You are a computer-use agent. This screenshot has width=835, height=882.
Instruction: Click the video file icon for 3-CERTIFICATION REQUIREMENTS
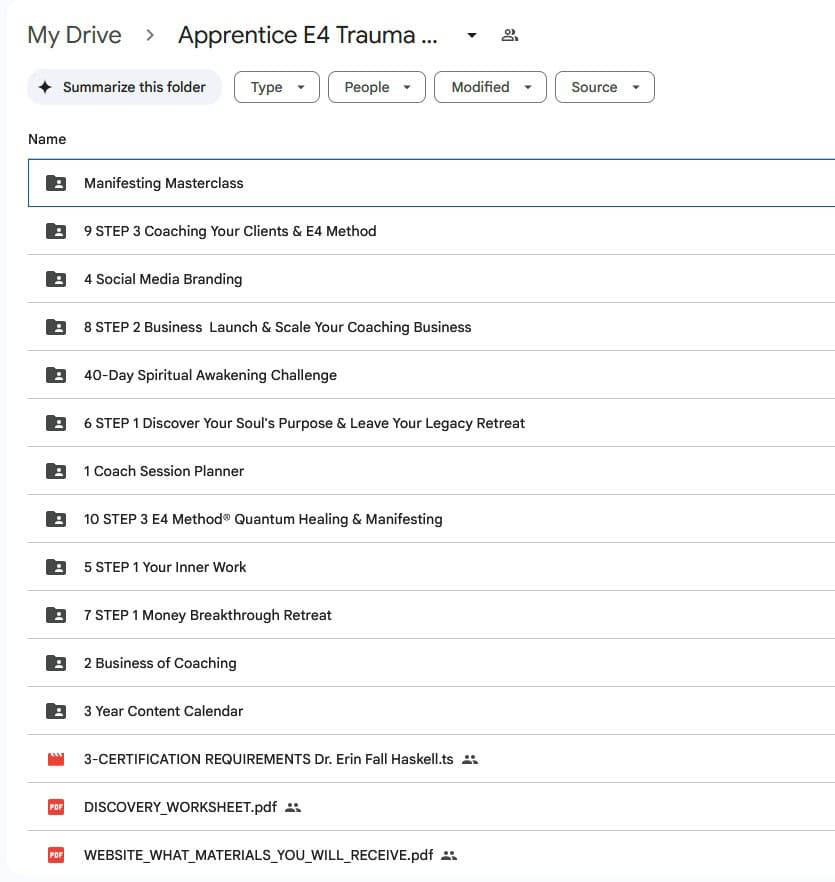click(x=56, y=759)
